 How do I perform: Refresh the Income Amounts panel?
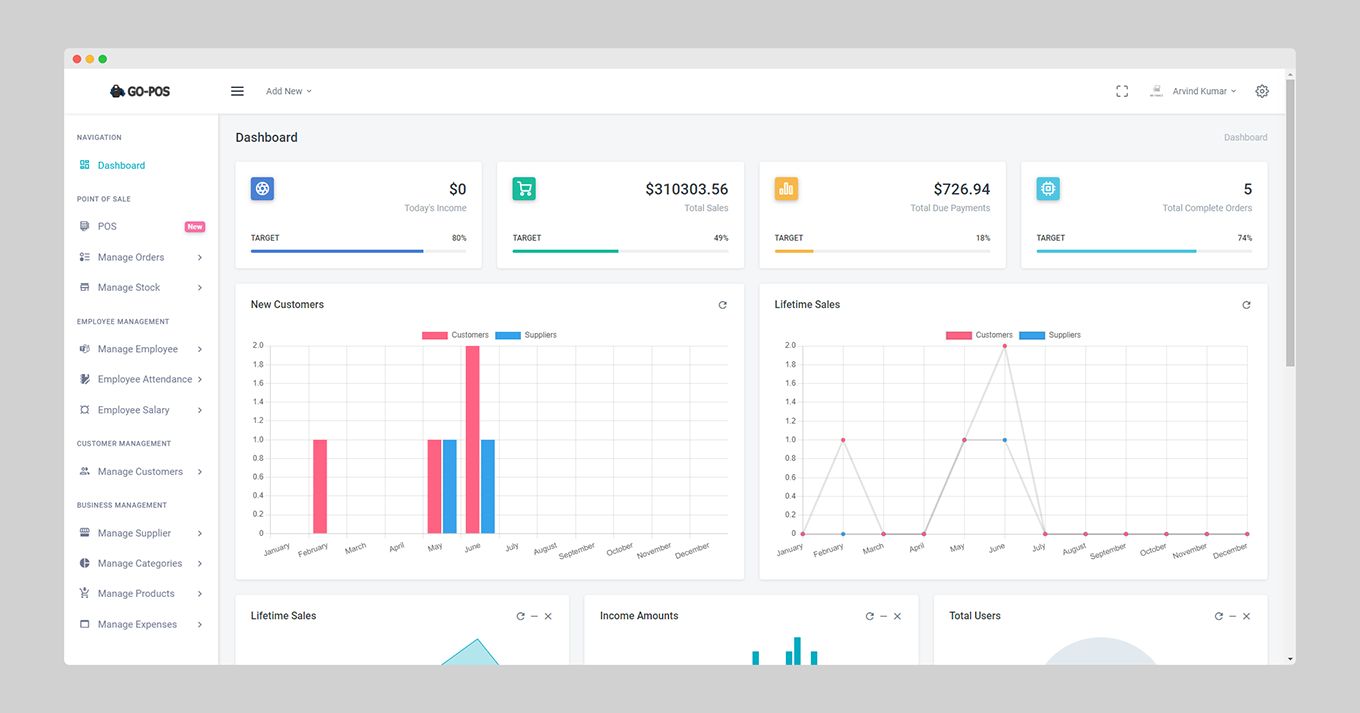click(869, 616)
